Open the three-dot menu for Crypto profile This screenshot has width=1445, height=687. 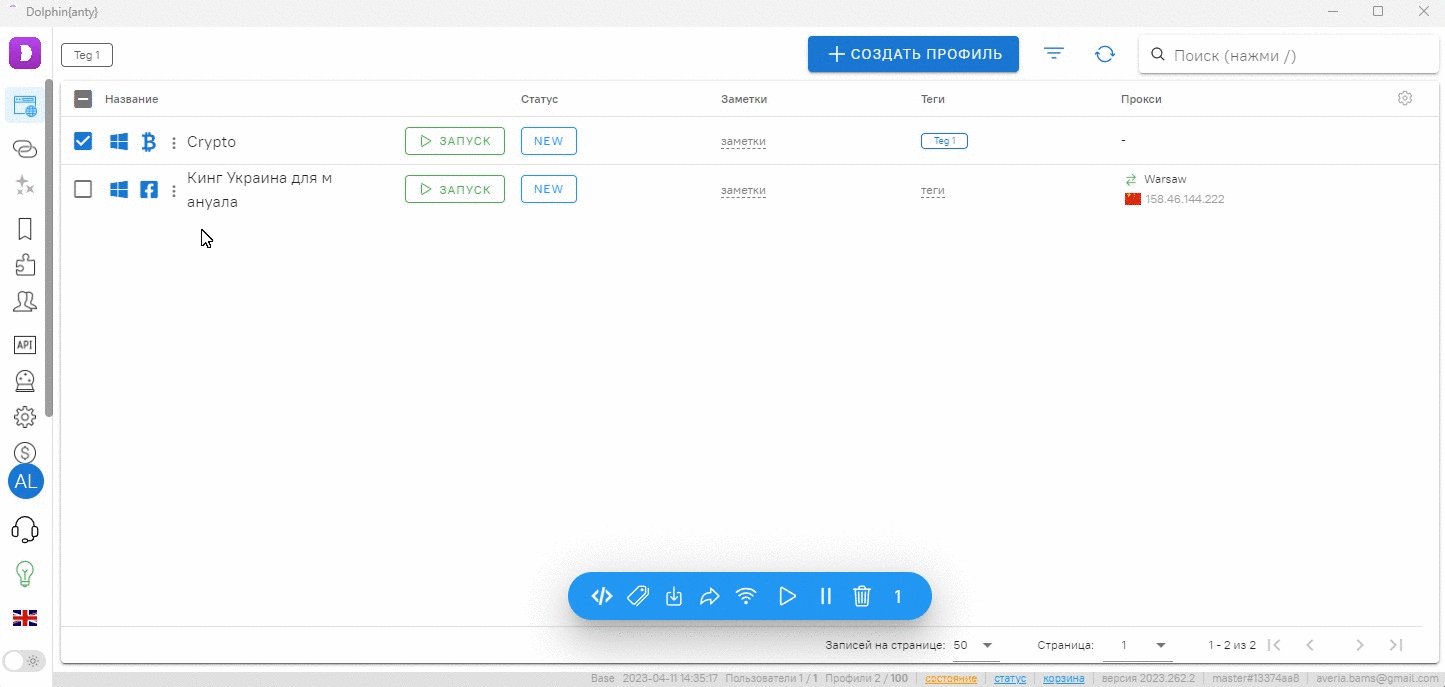click(174, 142)
